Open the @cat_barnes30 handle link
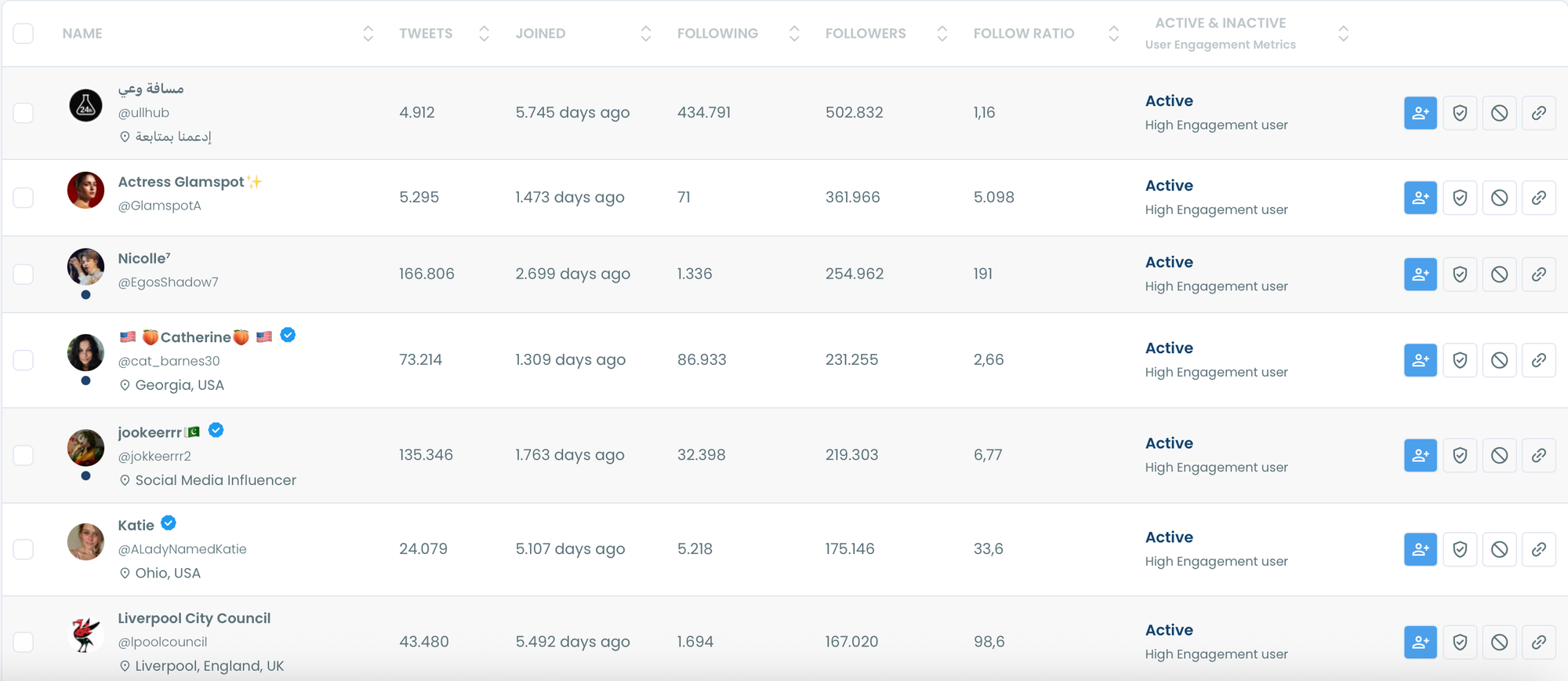Image resolution: width=1568 pixels, height=681 pixels. [x=169, y=361]
